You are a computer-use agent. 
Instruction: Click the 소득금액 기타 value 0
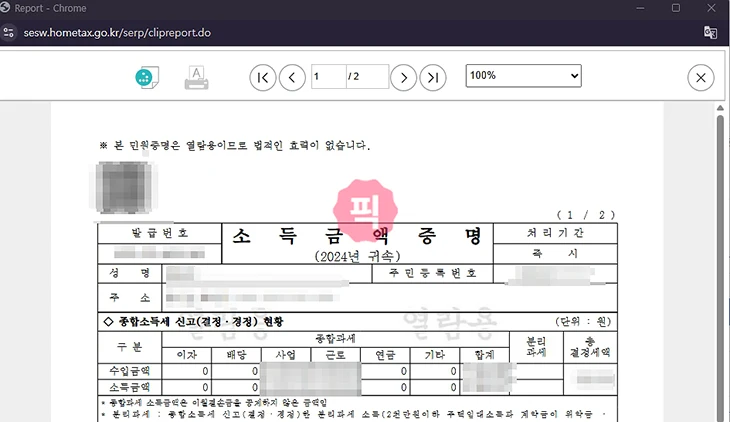pos(453,387)
